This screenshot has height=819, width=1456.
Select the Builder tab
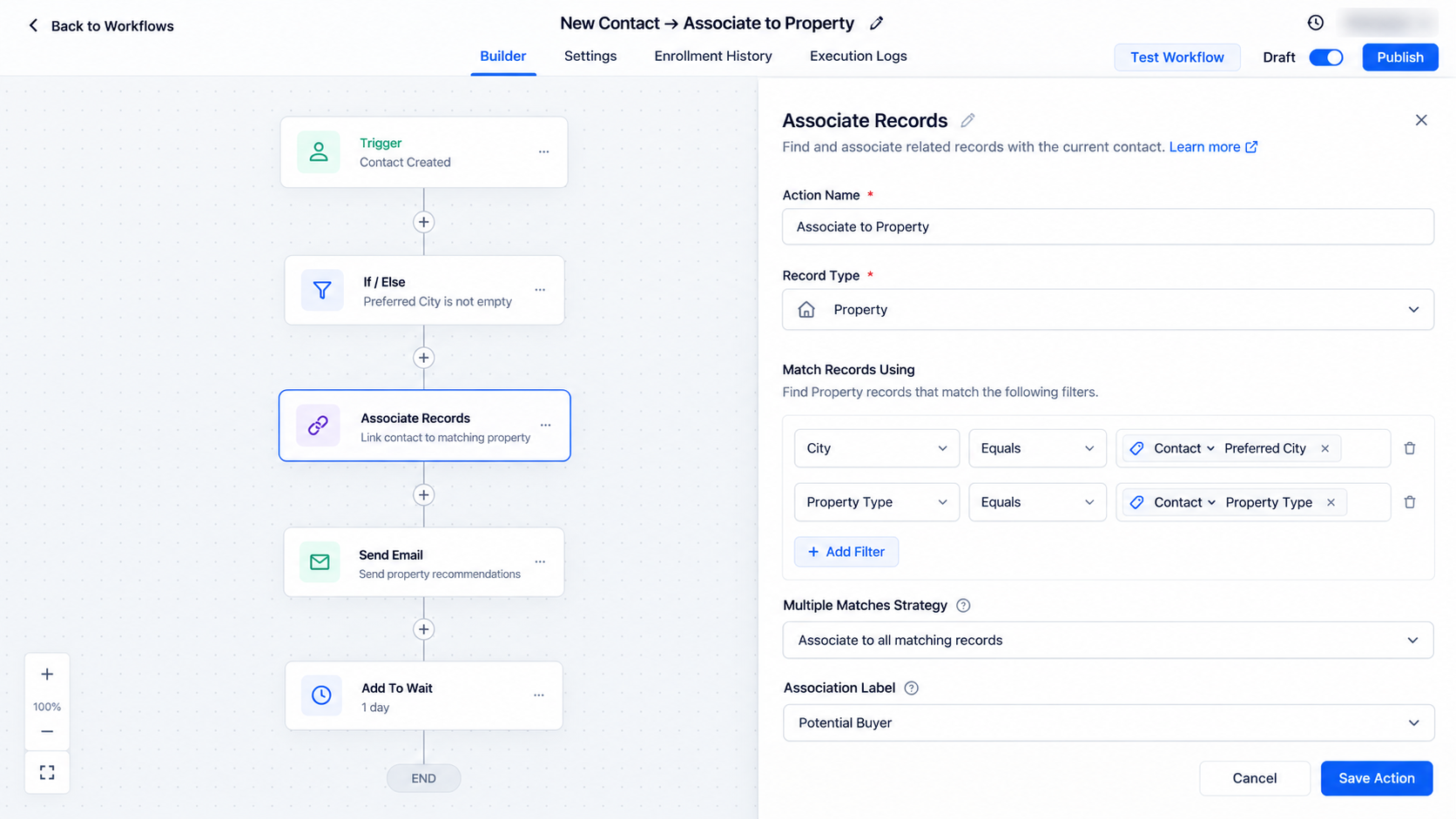(503, 57)
